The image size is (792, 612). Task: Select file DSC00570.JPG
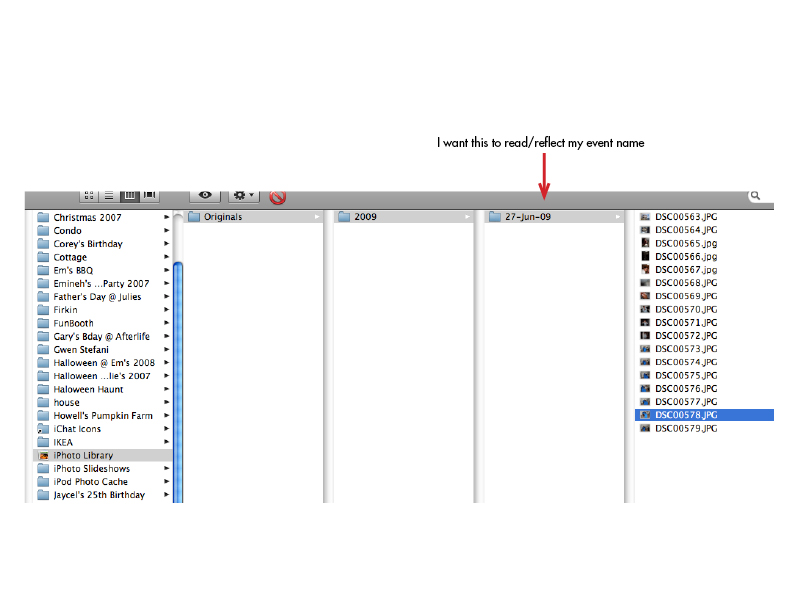(x=704, y=310)
